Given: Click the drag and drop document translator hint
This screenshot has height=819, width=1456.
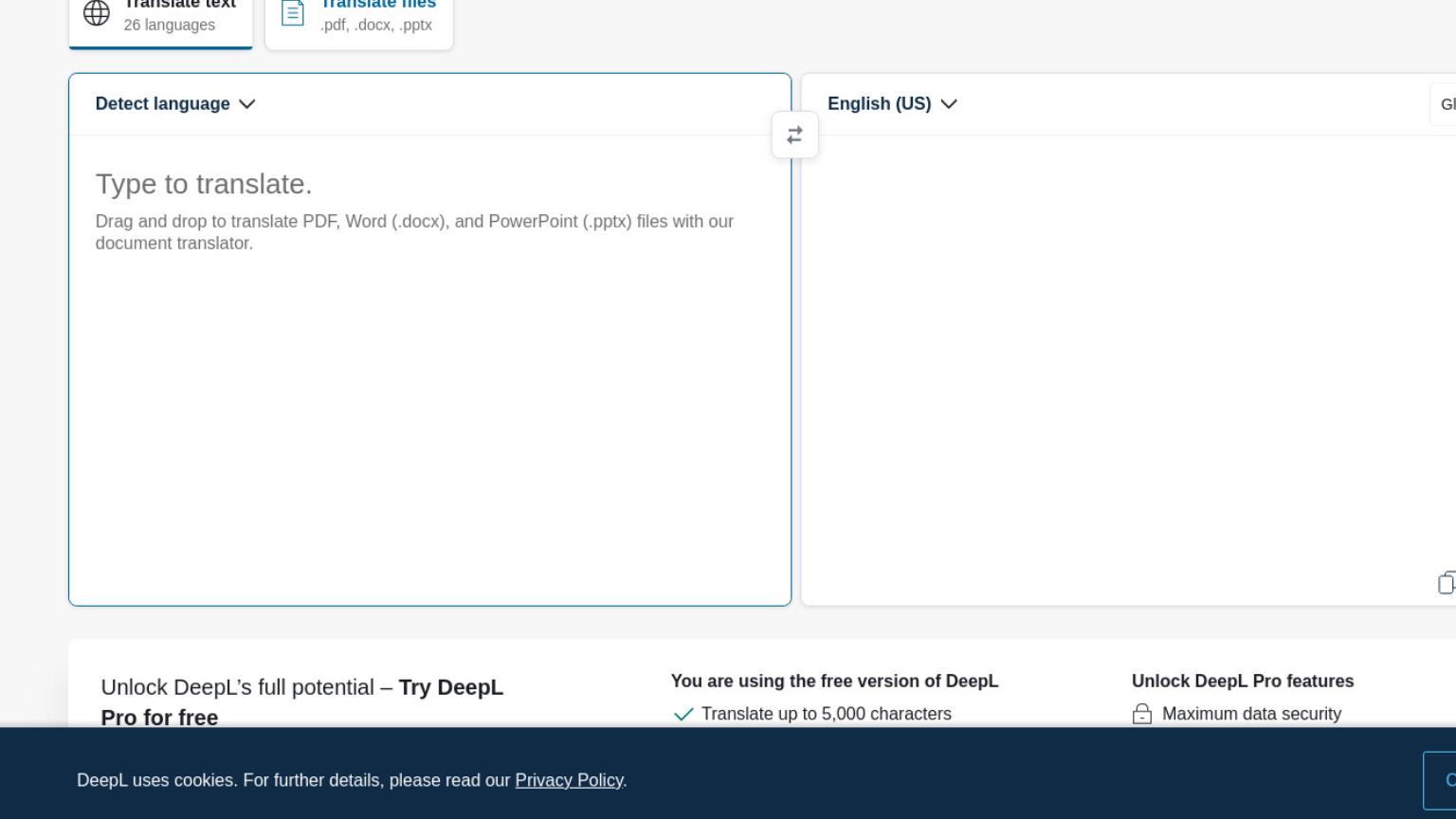Looking at the screenshot, I should click(x=414, y=232).
